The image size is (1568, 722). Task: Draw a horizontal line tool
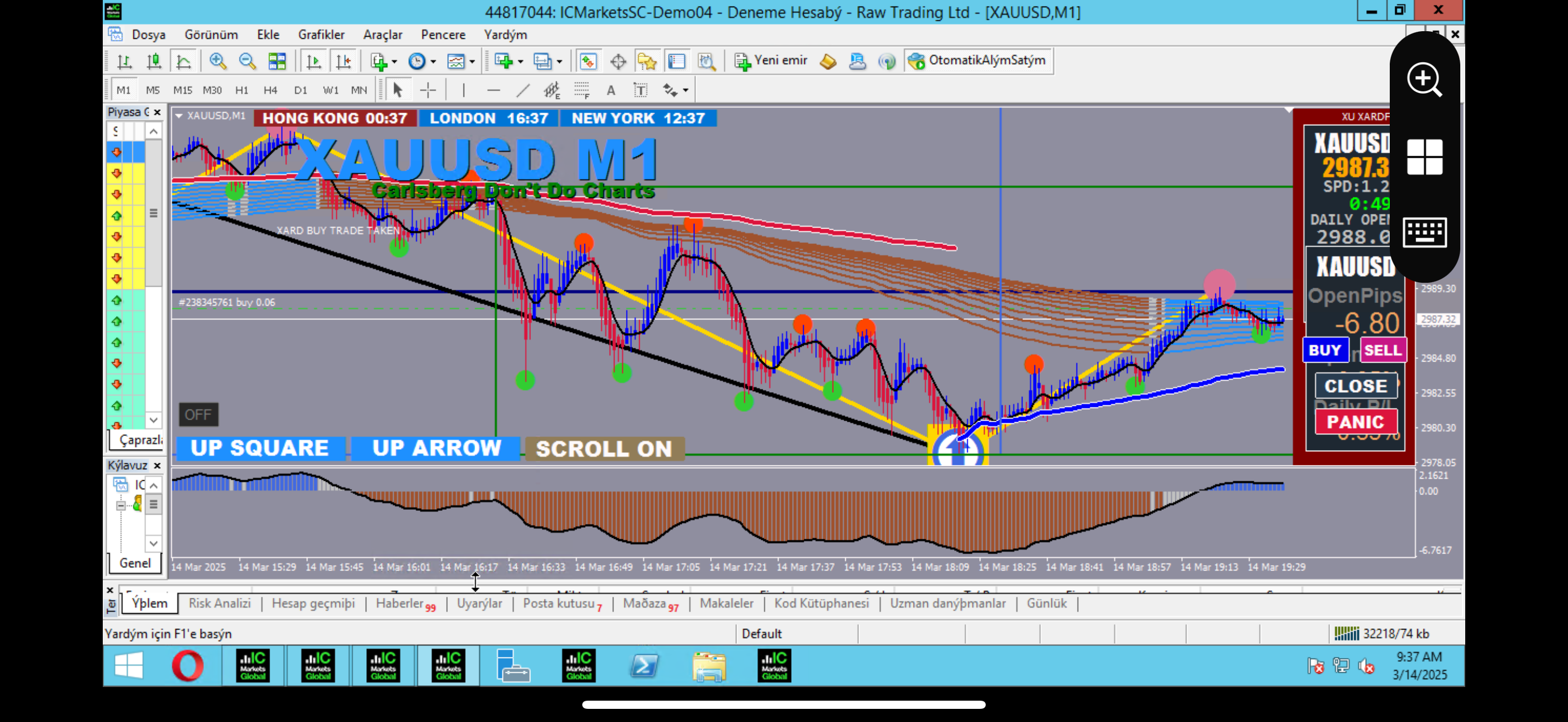tap(493, 91)
